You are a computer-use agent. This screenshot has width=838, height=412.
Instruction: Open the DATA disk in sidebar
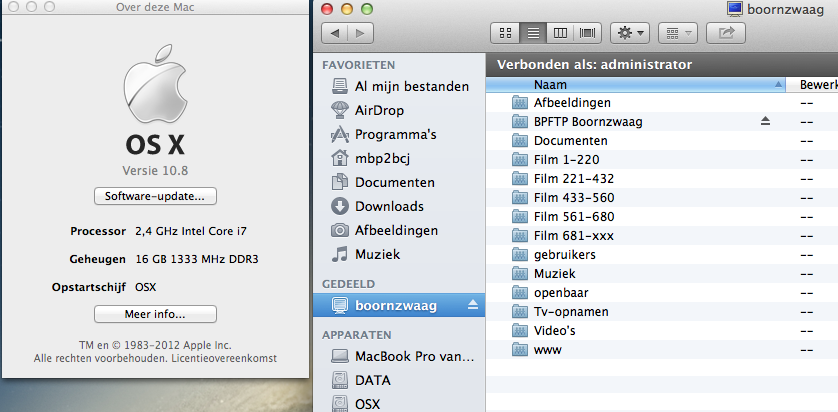(x=399, y=380)
